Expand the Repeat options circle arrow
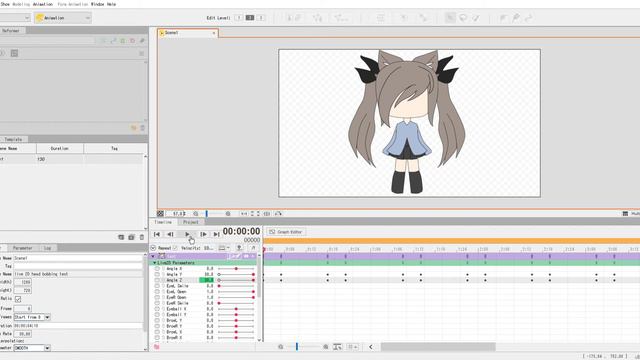 [153, 248]
